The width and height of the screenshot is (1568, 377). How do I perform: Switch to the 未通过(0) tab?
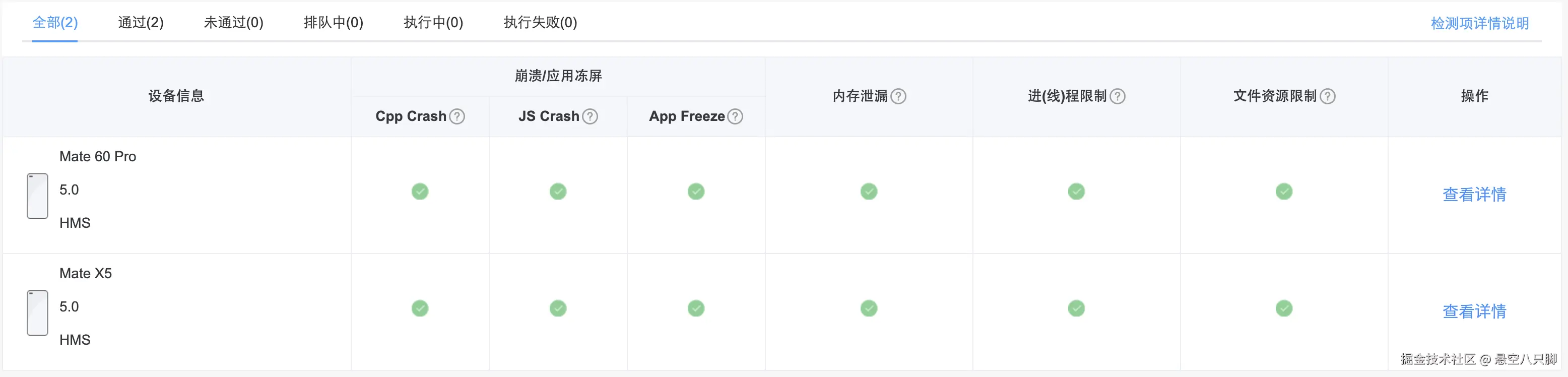[233, 23]
